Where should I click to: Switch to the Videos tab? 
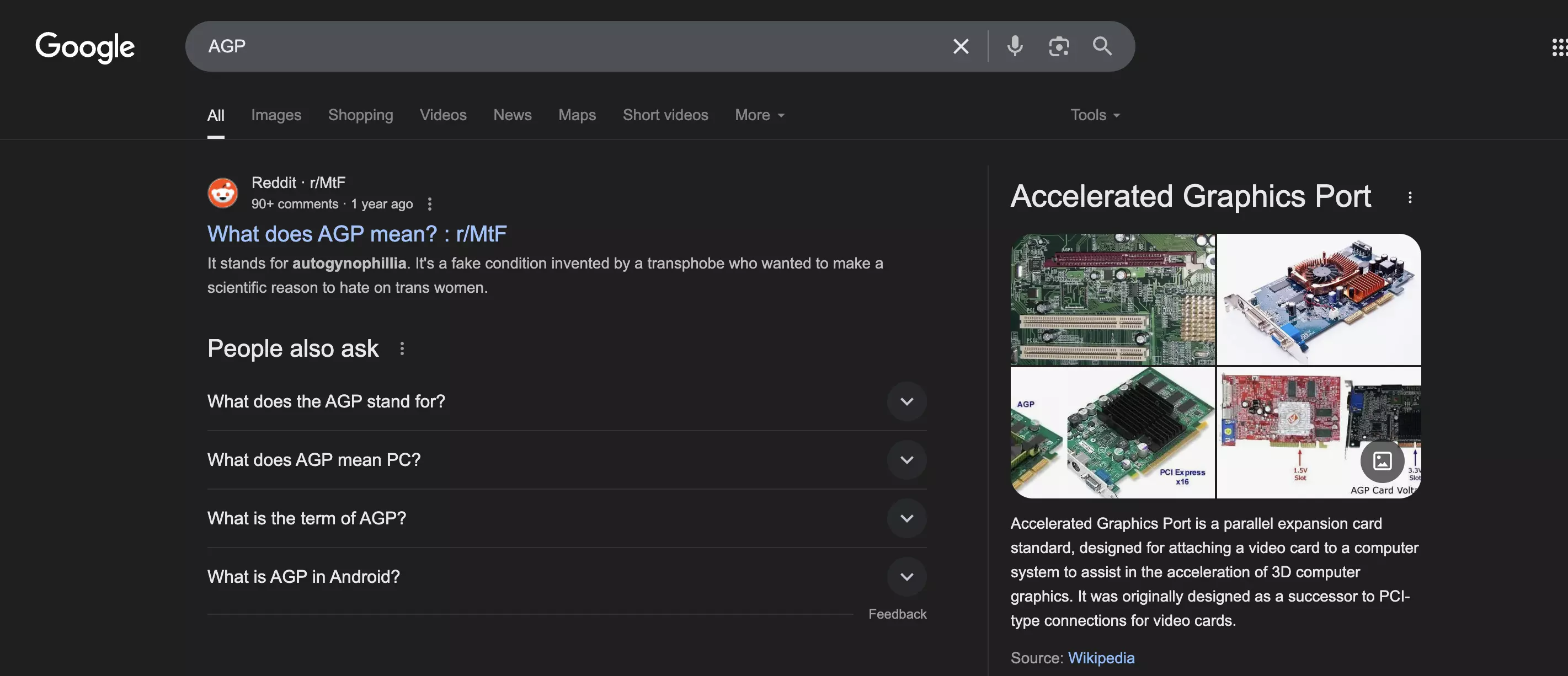point(443,115)
